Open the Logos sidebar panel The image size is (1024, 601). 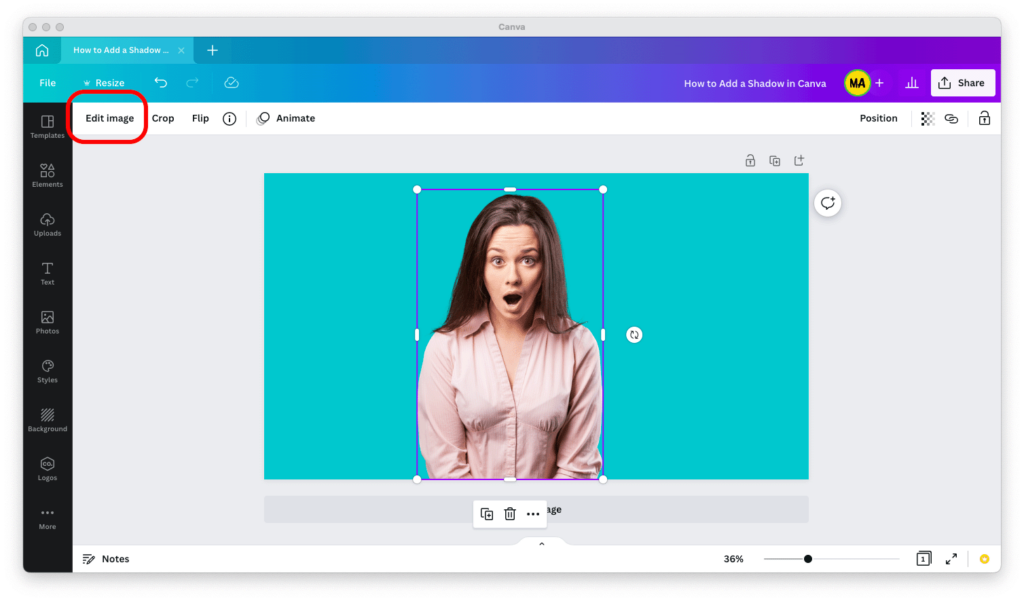48,470
